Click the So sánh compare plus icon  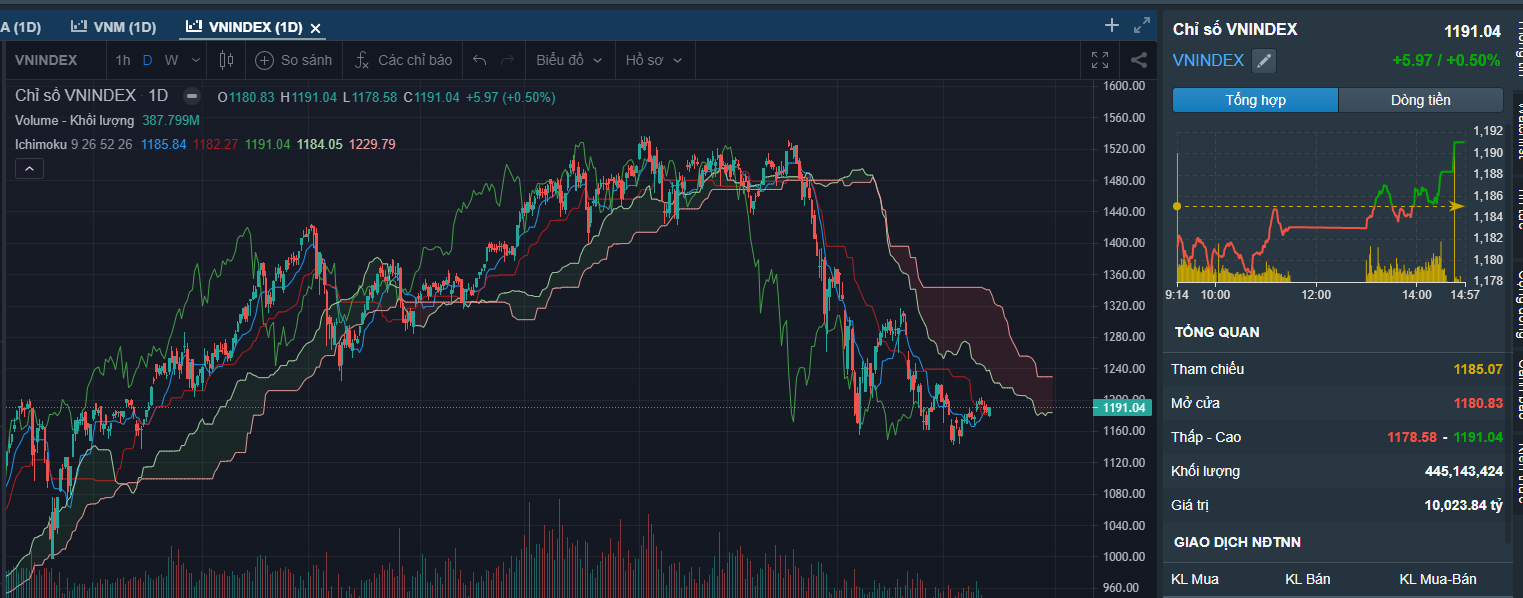click(264, 60)
